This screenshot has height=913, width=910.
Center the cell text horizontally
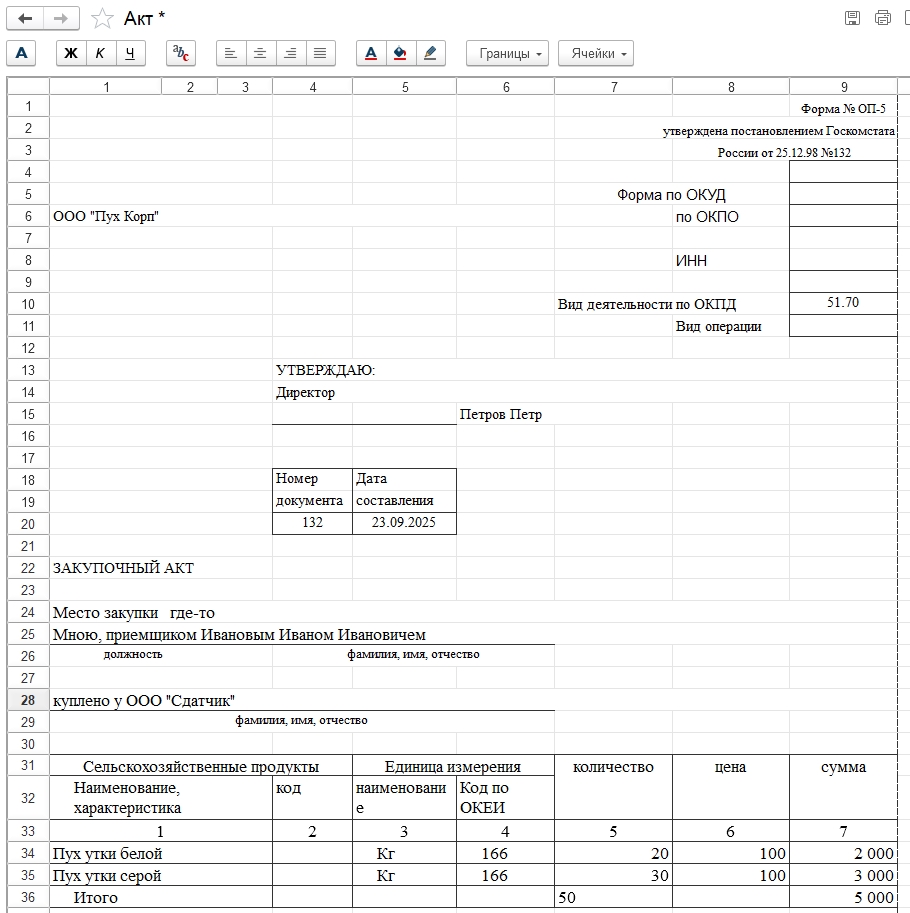[x=260, y=54]
